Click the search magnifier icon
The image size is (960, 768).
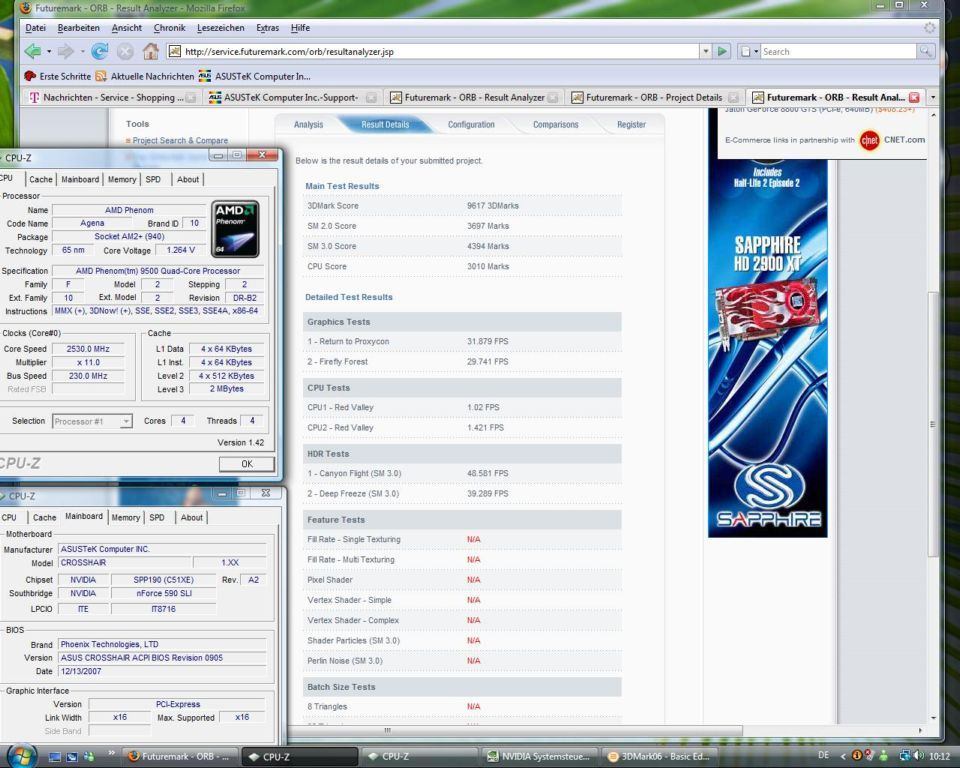925,51
